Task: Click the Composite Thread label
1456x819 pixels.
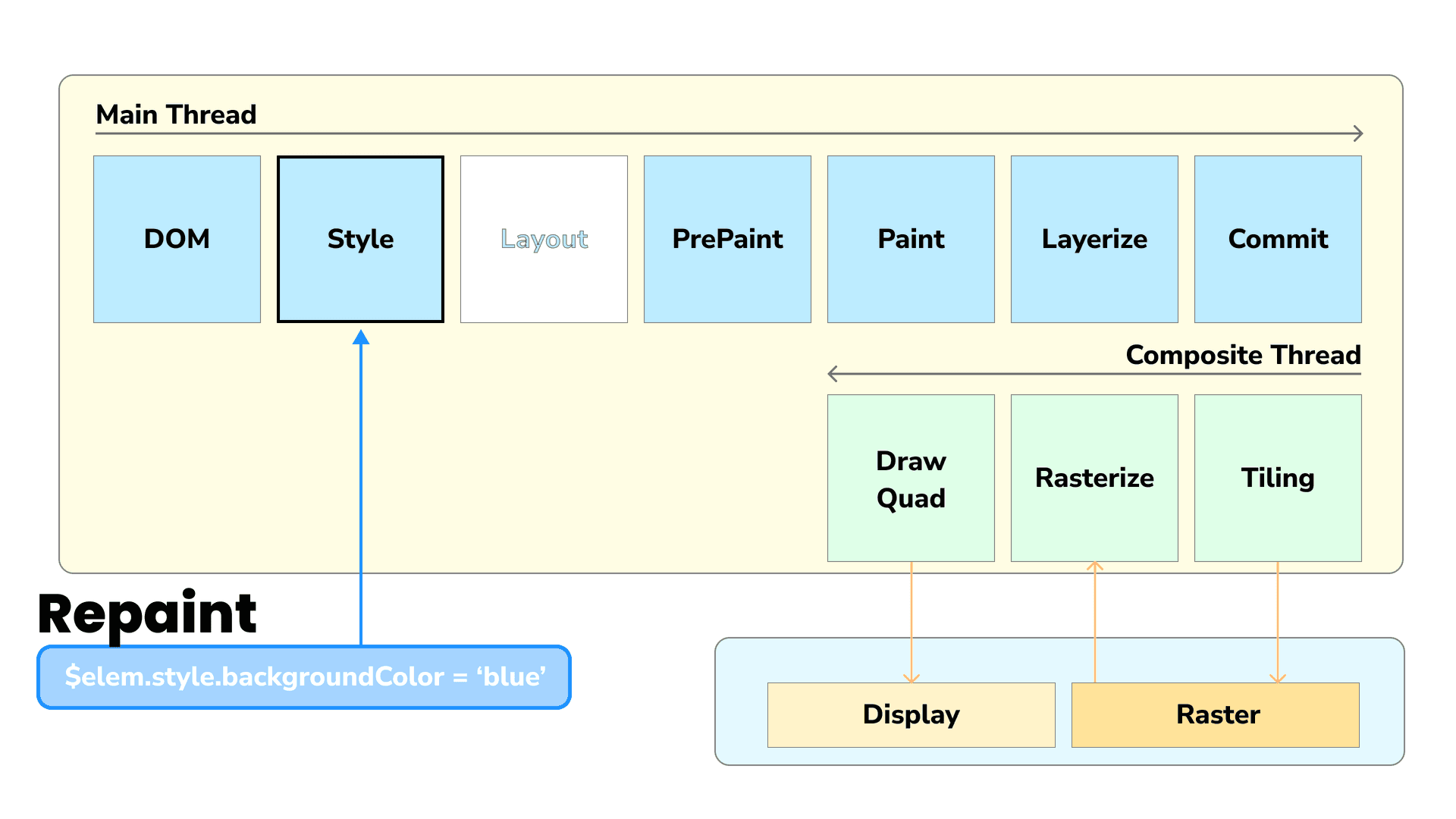Action: pyautogui.click(x=1243, y=355)
